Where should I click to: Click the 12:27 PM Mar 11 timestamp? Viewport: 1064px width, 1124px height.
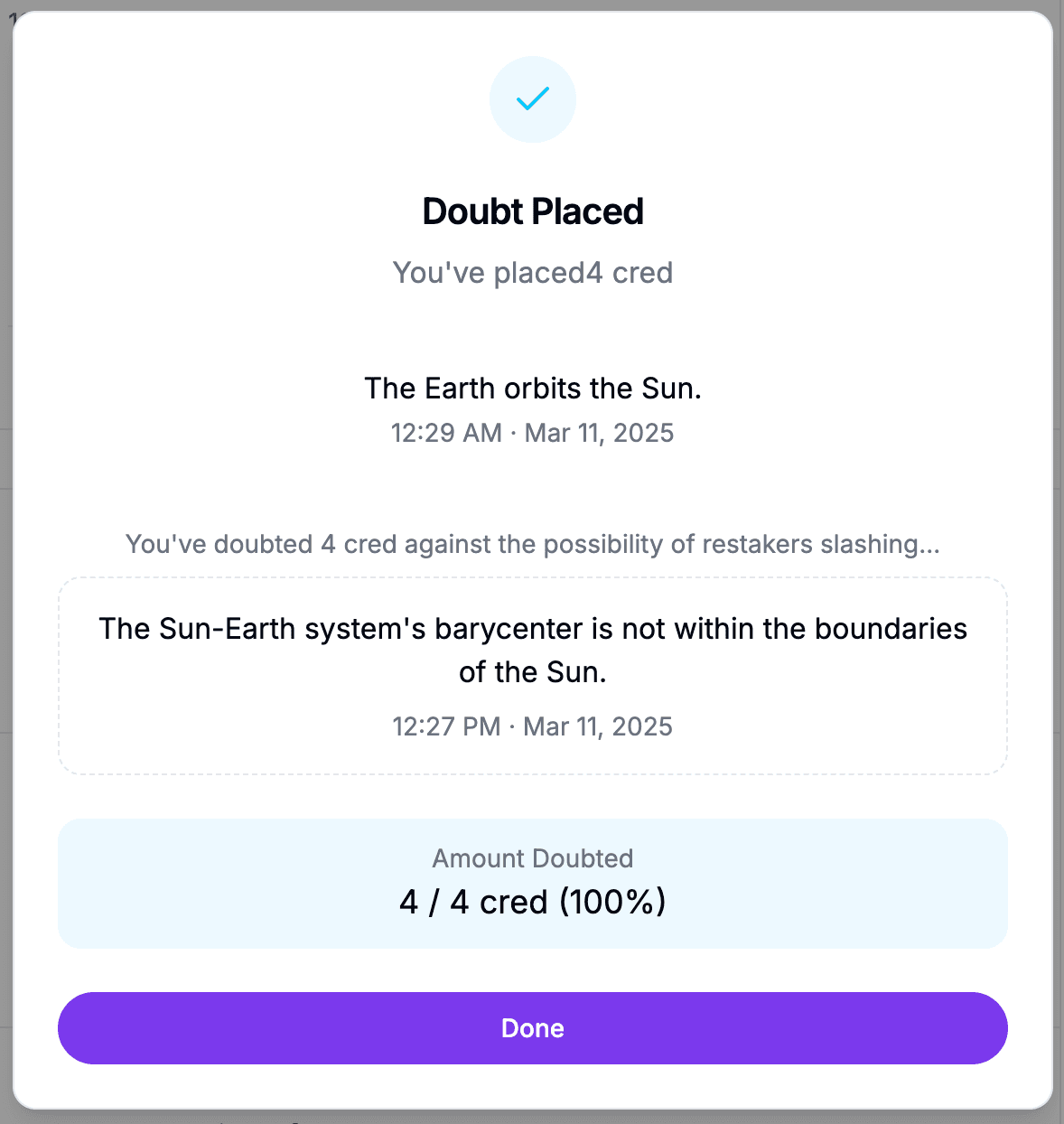[x=533, y=726]
